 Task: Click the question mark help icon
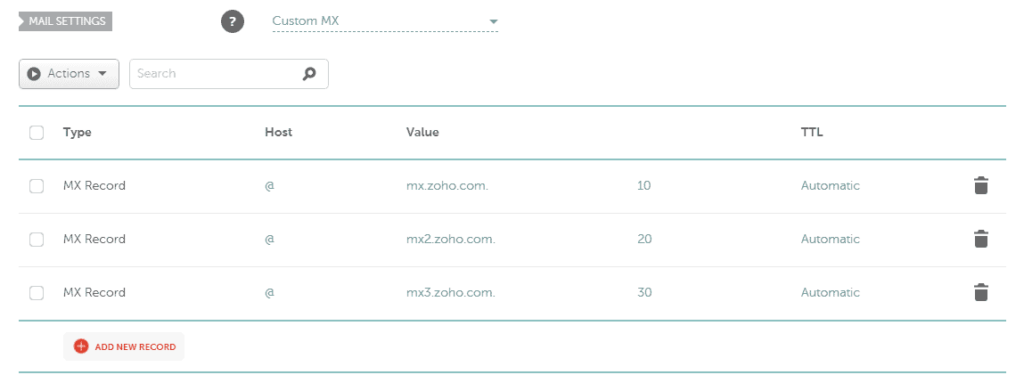(x=232, y=22)
